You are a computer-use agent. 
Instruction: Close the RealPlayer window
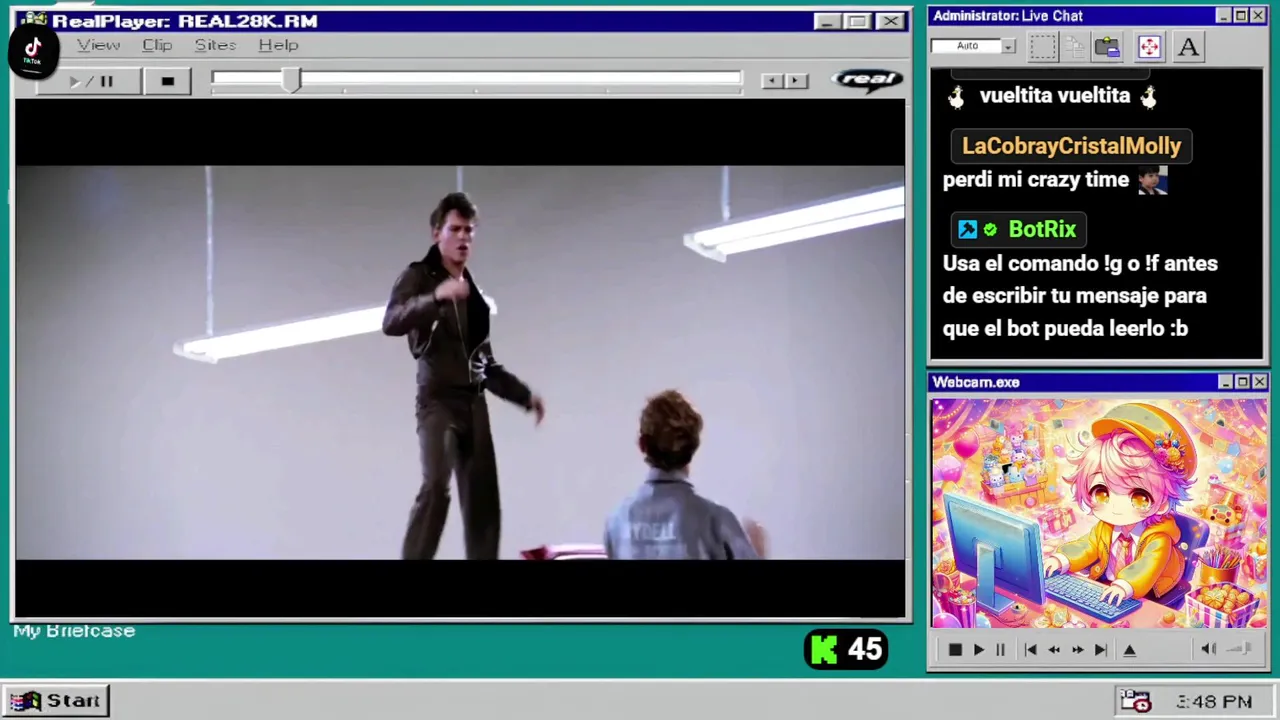point(890,21)
